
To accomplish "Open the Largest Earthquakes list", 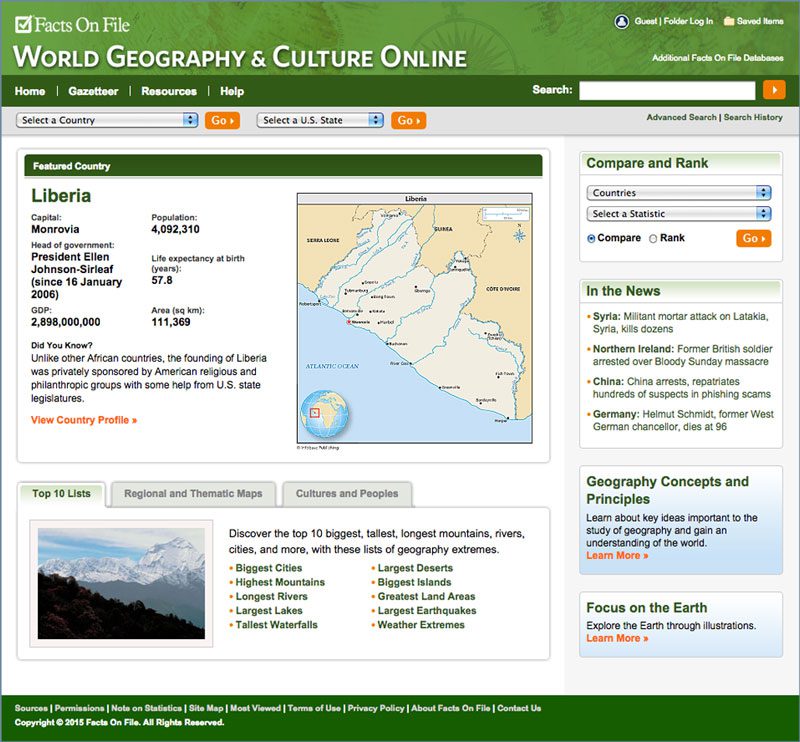I will [427, 611].
